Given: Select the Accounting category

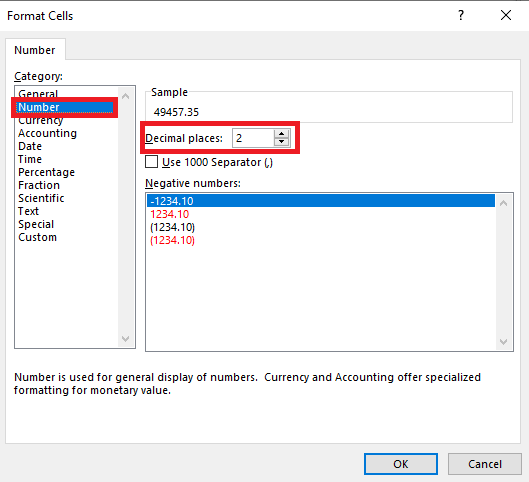Looking at the screenshot, I should [47, 133].
